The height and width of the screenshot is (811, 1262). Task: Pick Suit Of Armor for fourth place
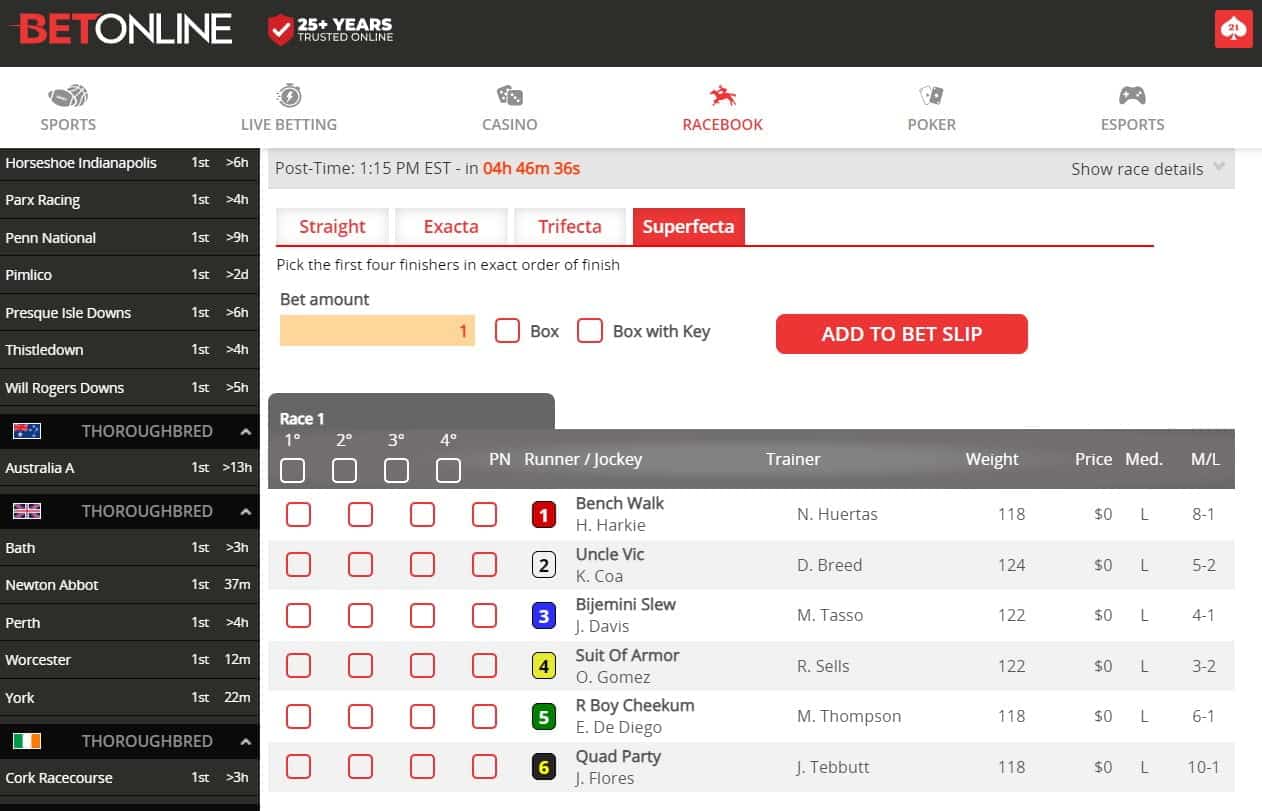tap(484, 665)
